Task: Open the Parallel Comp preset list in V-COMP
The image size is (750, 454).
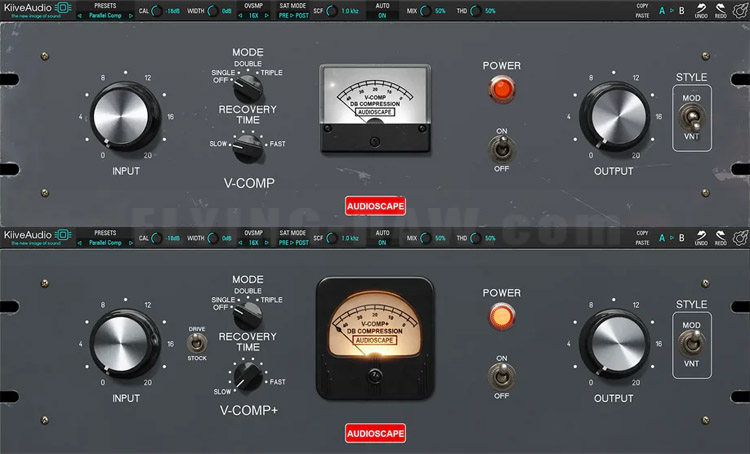Action: 105,16
